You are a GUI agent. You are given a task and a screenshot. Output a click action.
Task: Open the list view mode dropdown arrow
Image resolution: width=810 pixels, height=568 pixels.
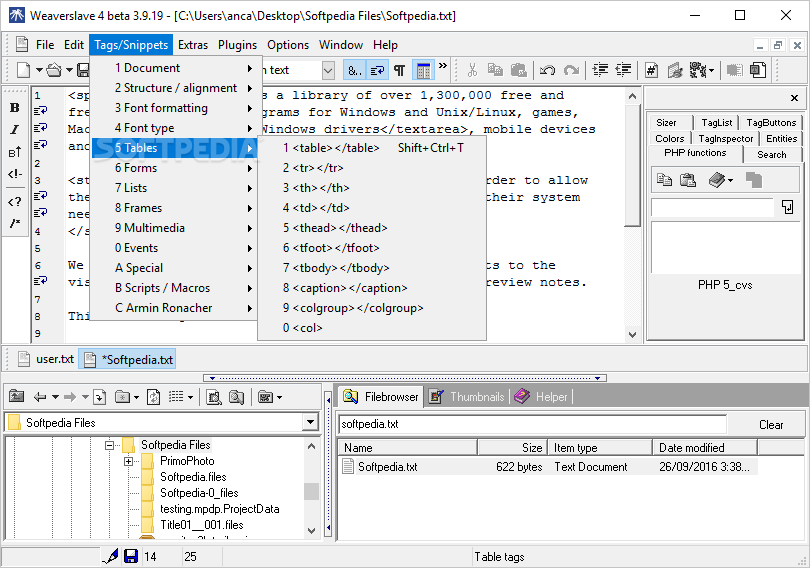[190, 397]
